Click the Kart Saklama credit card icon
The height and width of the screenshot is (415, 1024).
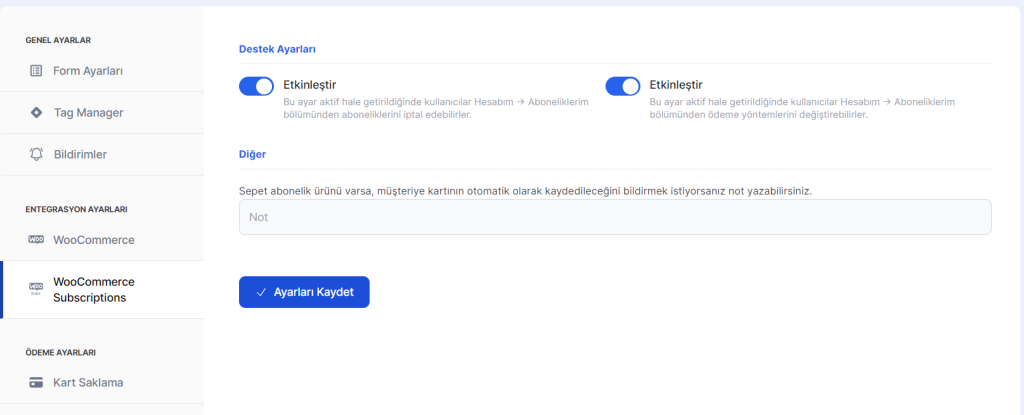[36, 382]
